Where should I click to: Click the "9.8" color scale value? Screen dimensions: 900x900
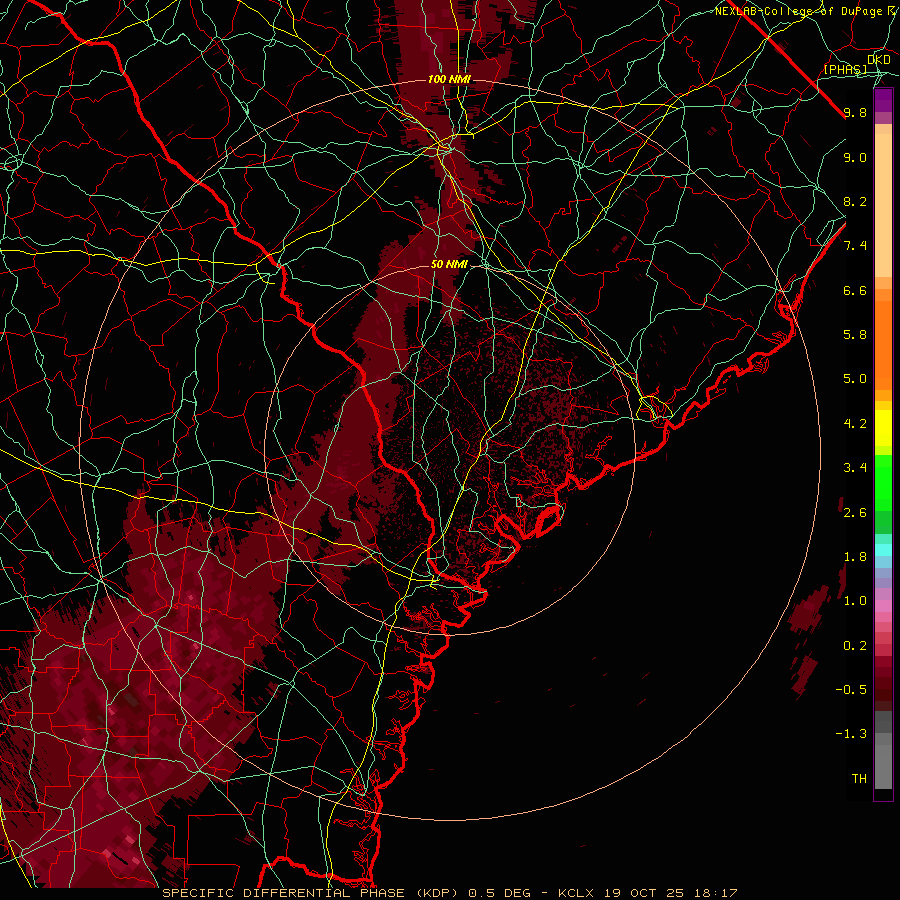[855, 112]
